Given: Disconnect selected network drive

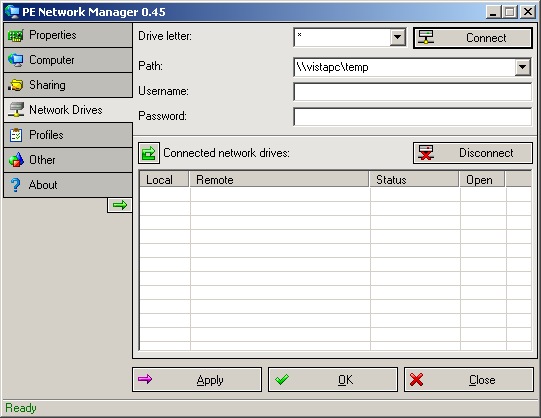Looking at the screenshot, I should (473, 153).
